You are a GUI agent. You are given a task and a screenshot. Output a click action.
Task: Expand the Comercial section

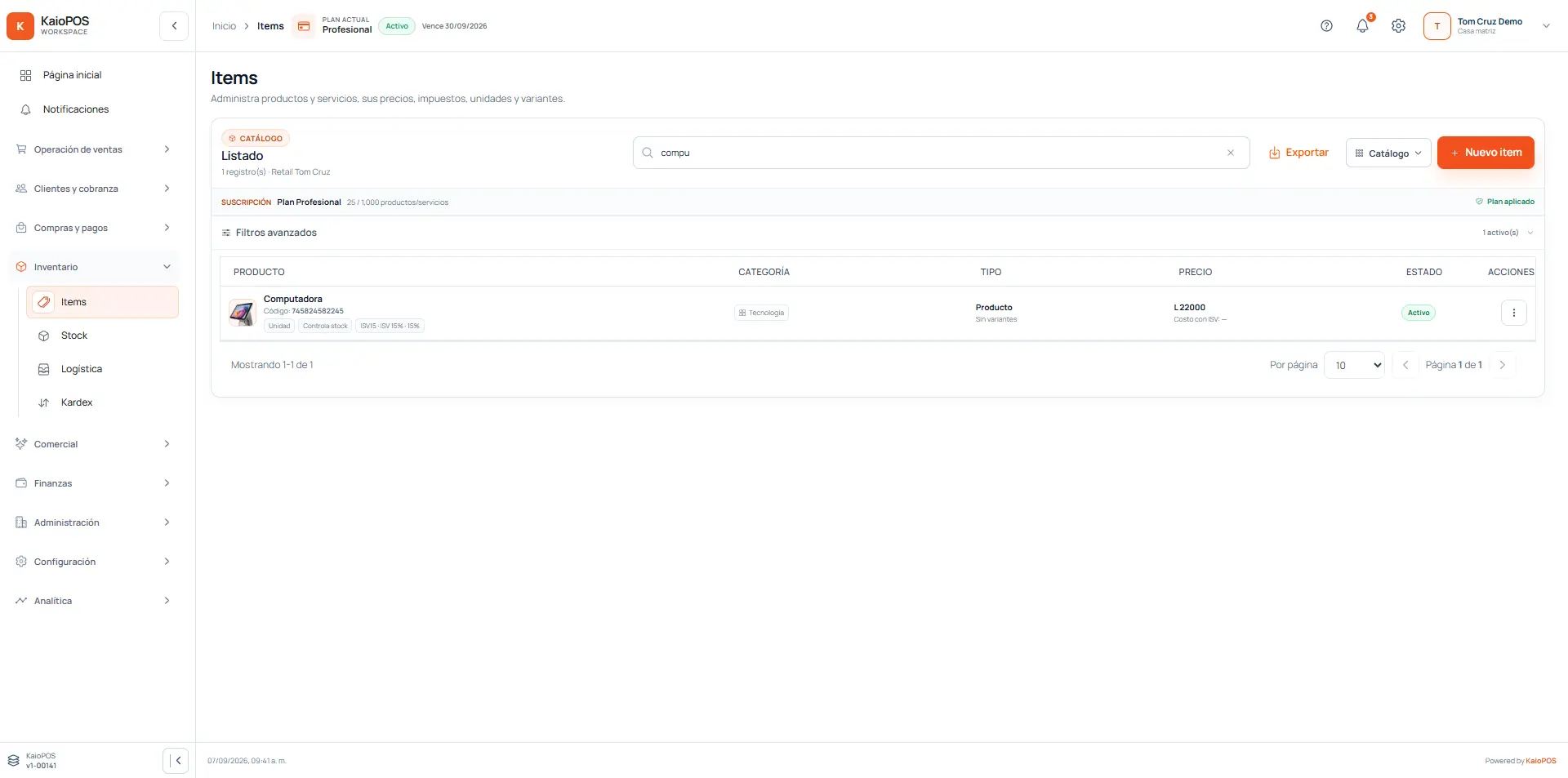(x=94, y=444)
